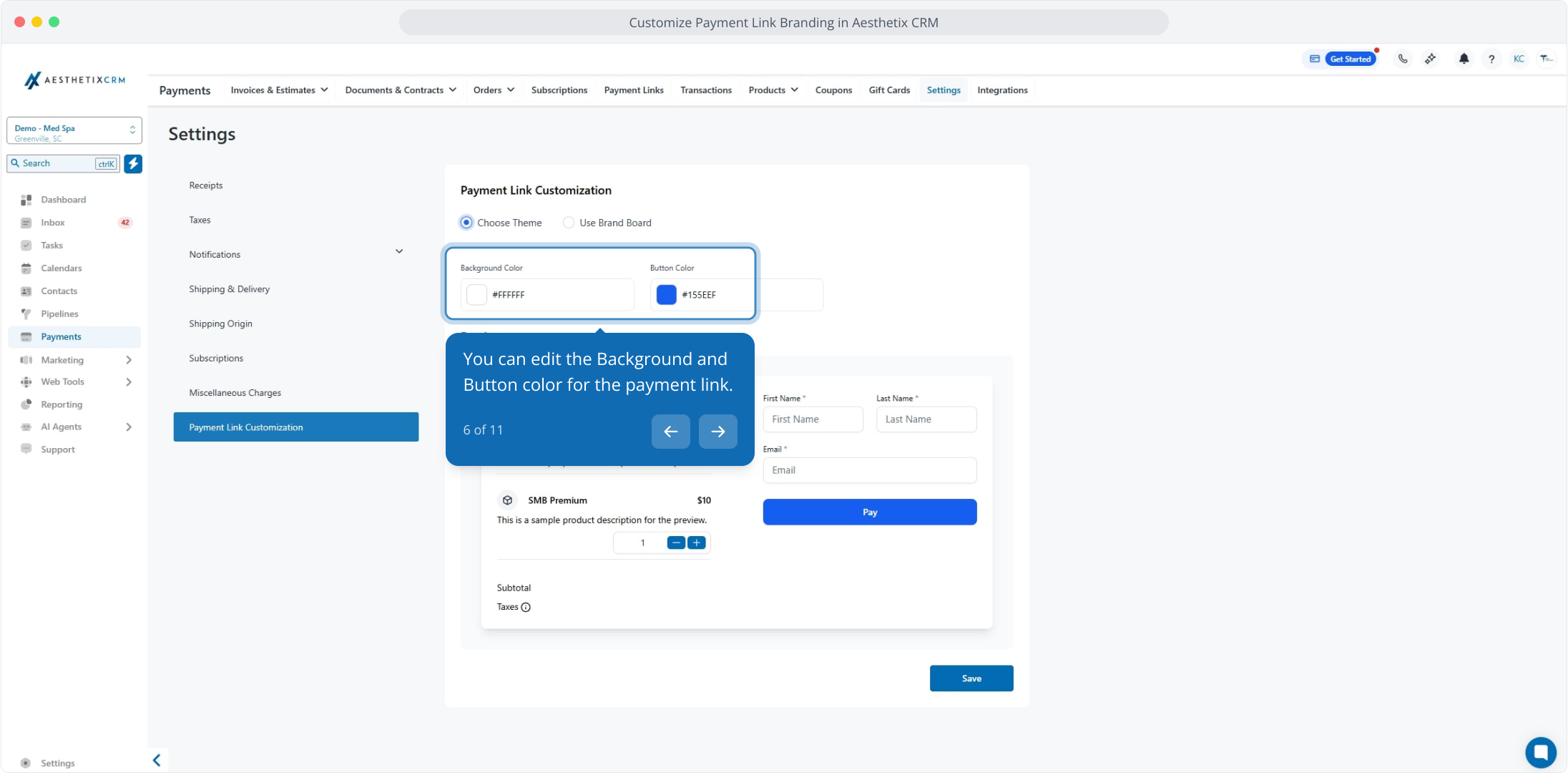The image size is (1568, 773).
Task: Go to next tour step arrow
Action: coord(717,431)
